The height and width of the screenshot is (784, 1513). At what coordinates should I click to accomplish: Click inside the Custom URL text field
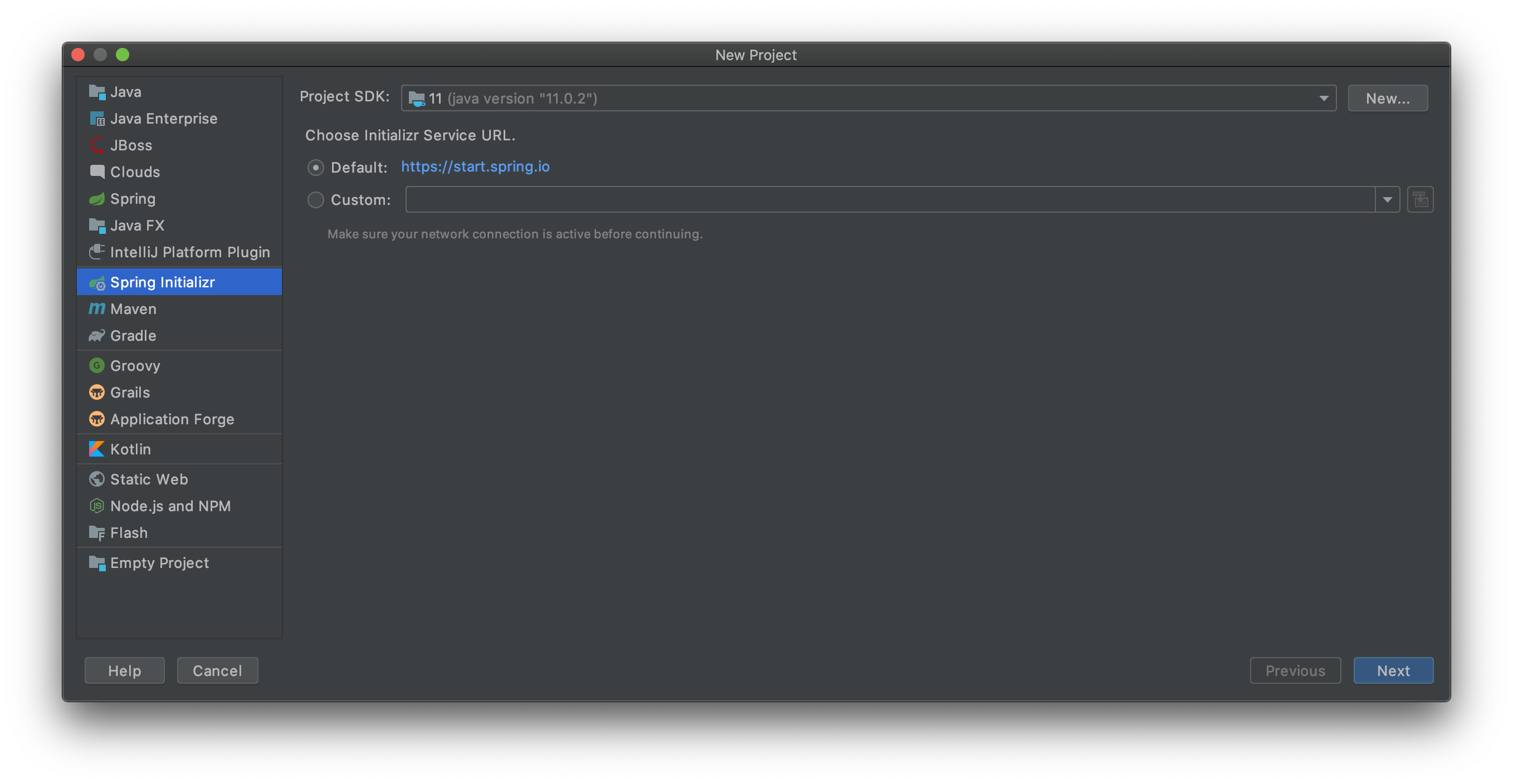(889, 200)
